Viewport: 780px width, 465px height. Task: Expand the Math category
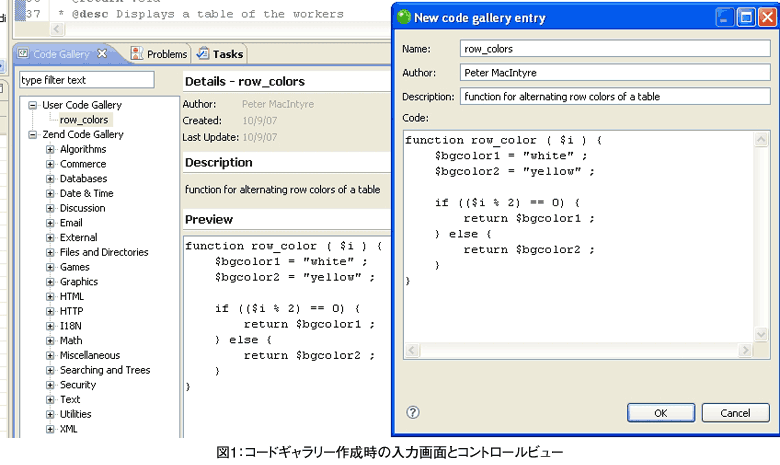click(50, 341)
